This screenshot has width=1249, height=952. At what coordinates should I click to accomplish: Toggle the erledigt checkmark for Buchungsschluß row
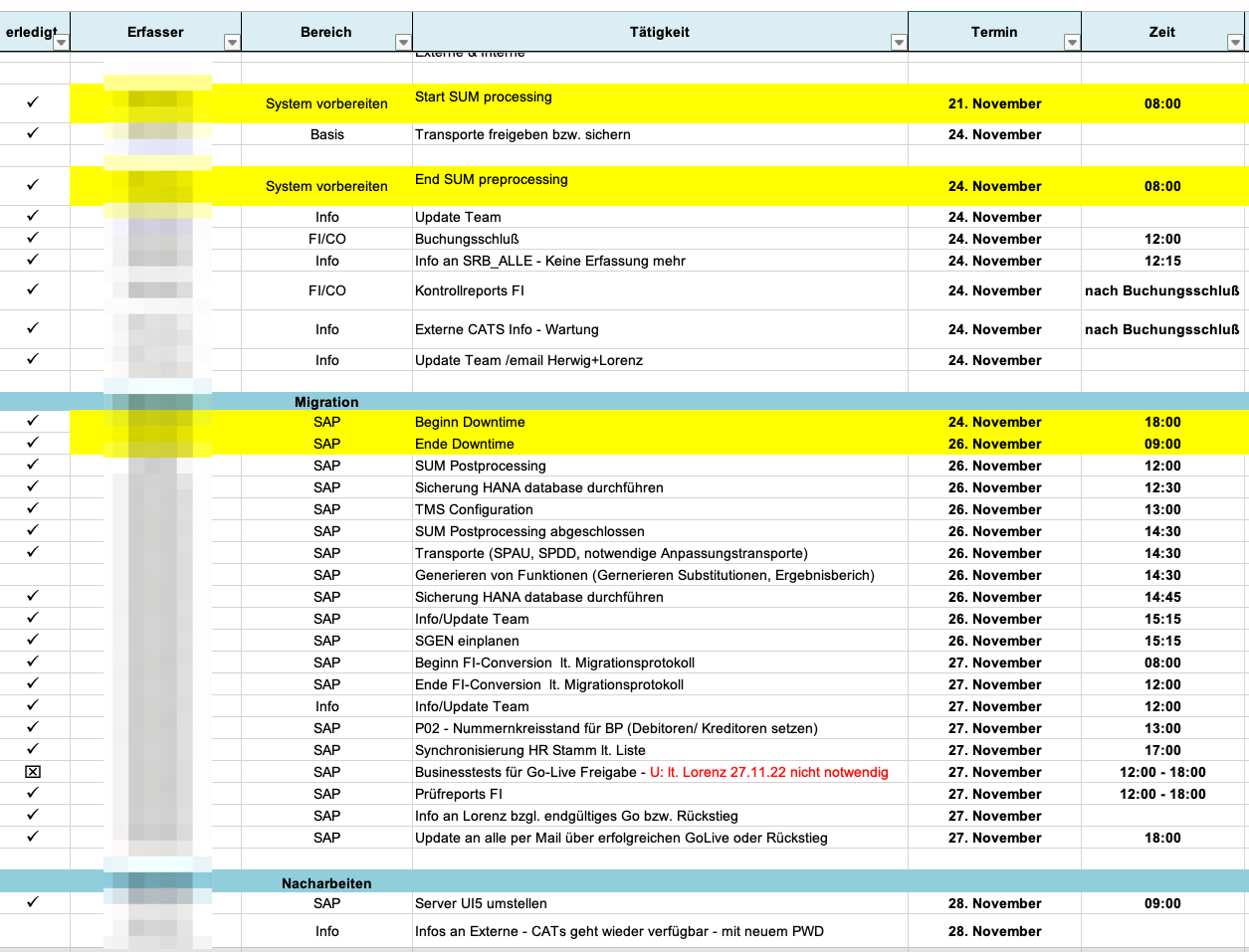tap(33, 238)
